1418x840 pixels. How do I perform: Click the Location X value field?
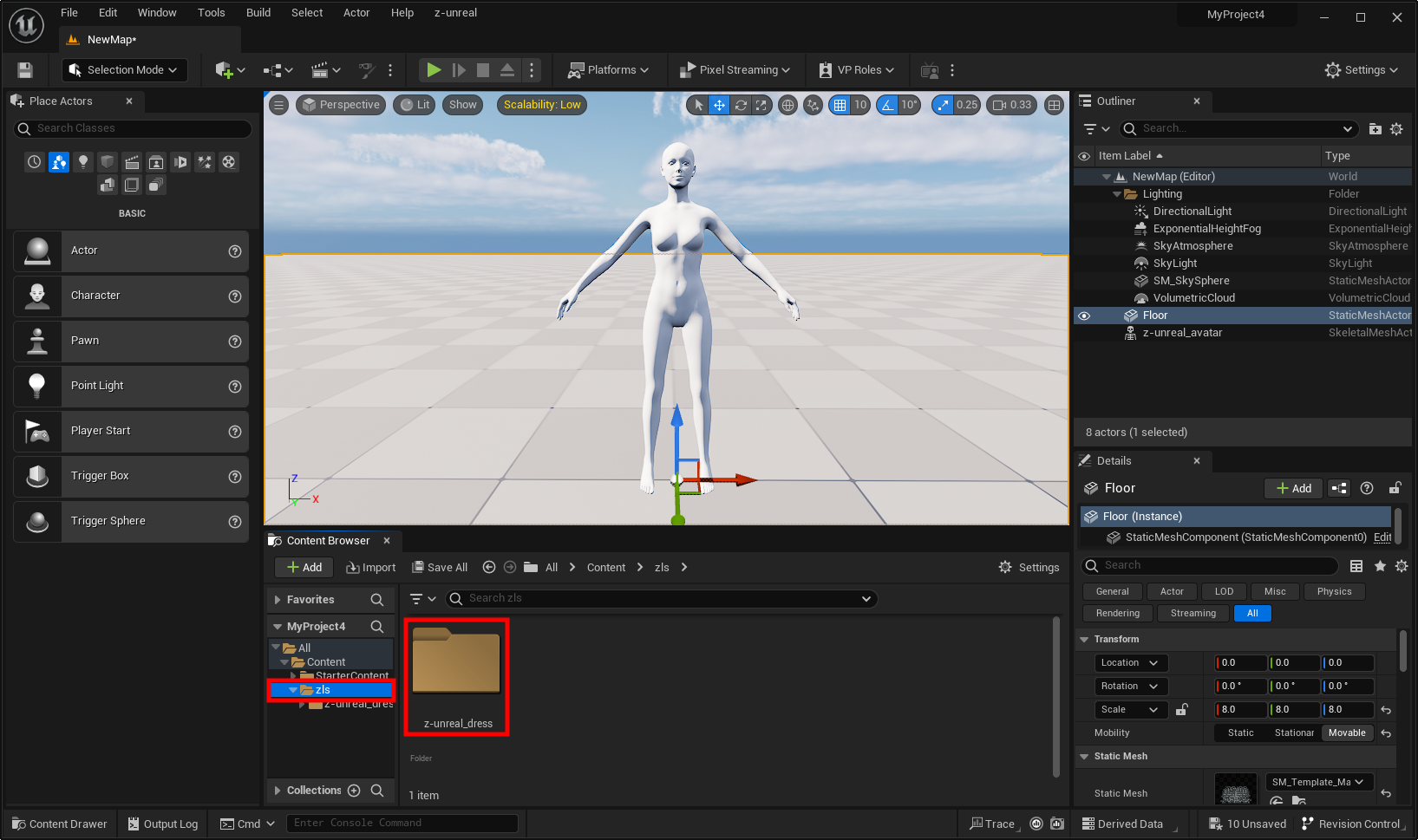click(x=1241, y=663)
